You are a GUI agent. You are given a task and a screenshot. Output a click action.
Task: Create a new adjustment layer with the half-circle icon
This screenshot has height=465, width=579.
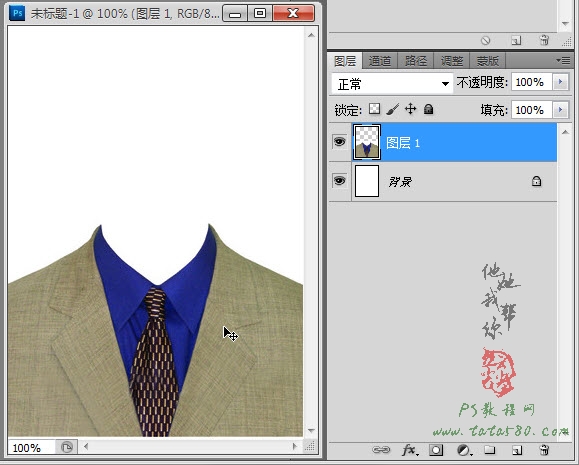[x=464, y=450]
